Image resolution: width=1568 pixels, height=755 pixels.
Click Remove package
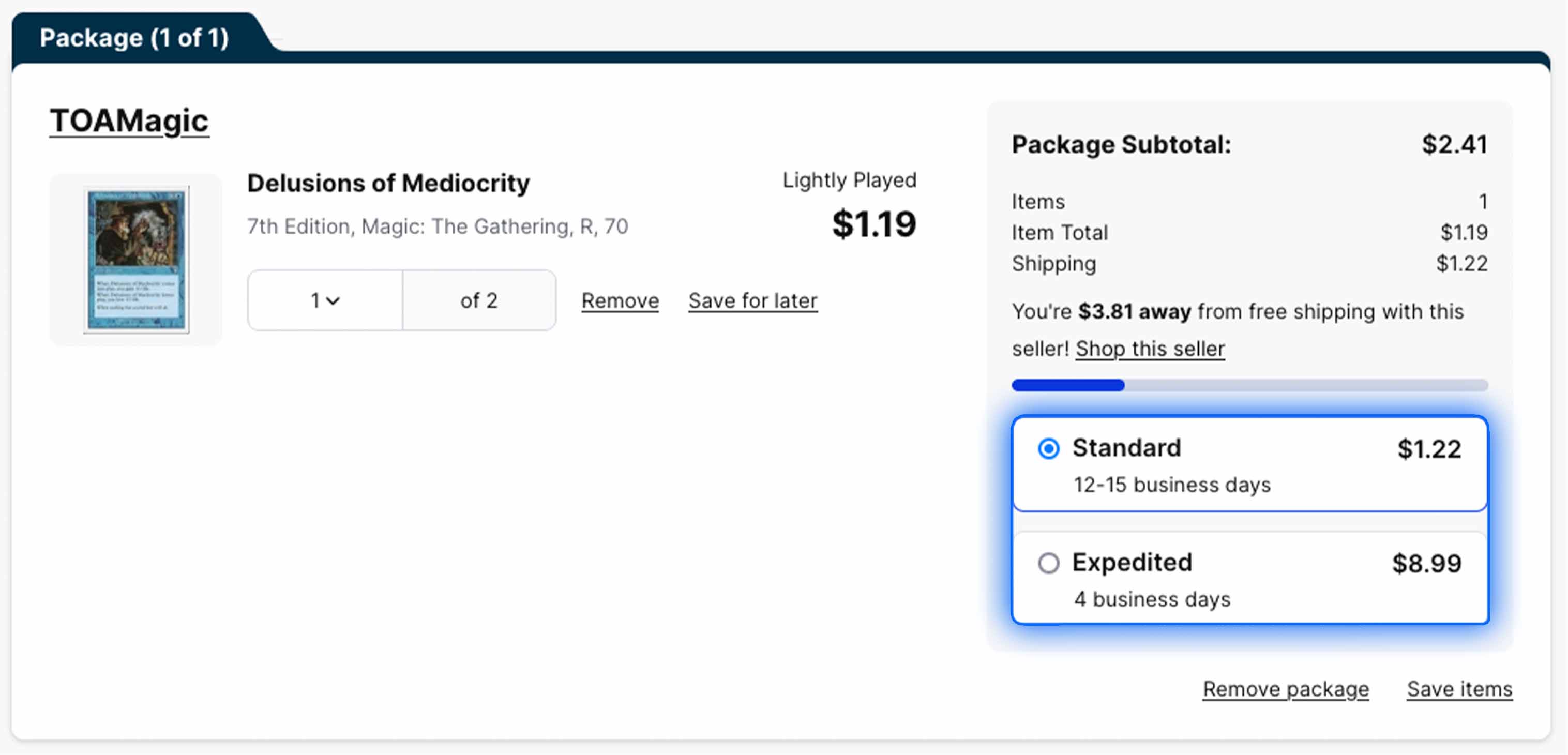pos(1285,689)
